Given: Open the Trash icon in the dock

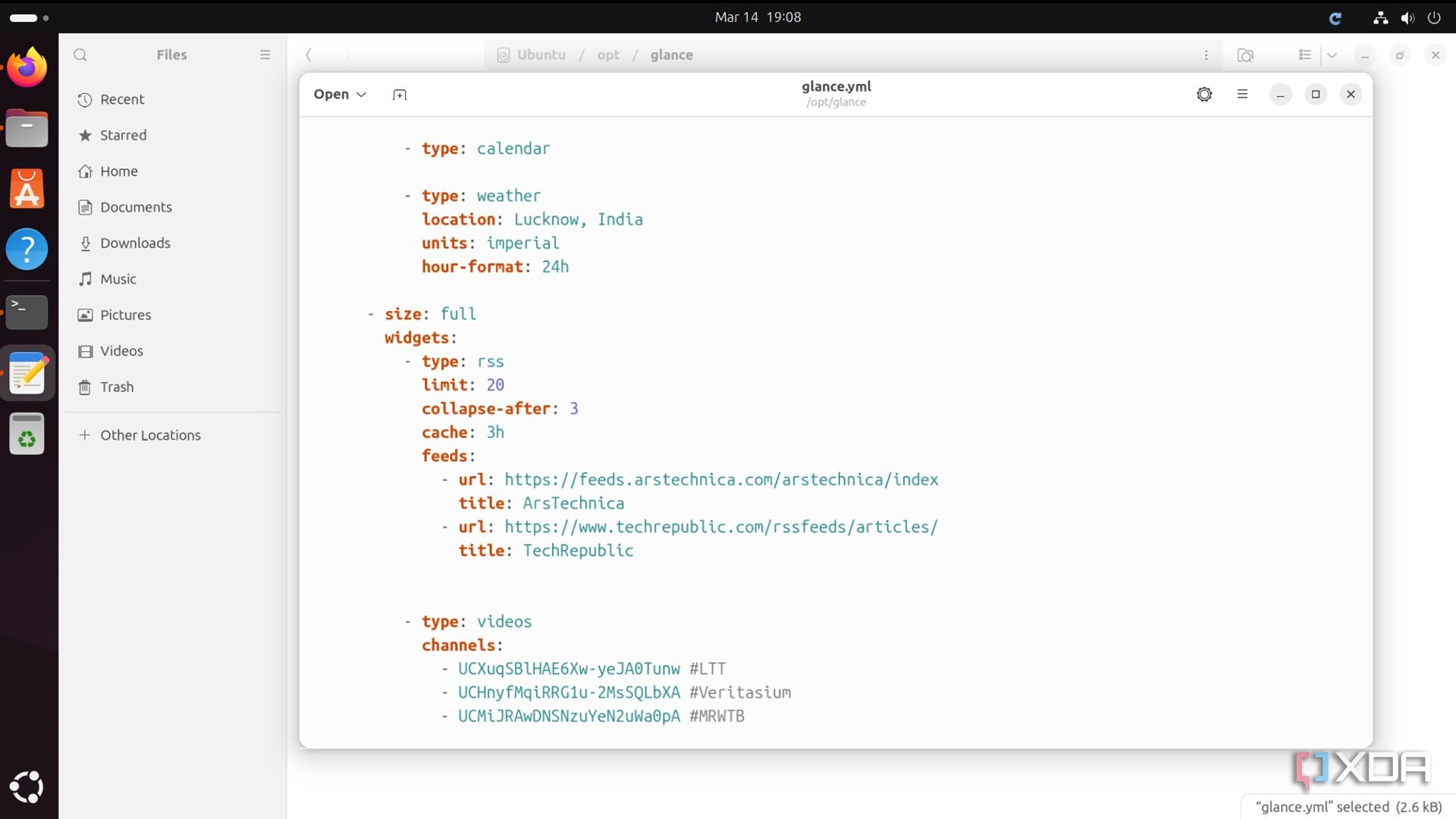Looking at the screenshot, I should pos(27,434).
